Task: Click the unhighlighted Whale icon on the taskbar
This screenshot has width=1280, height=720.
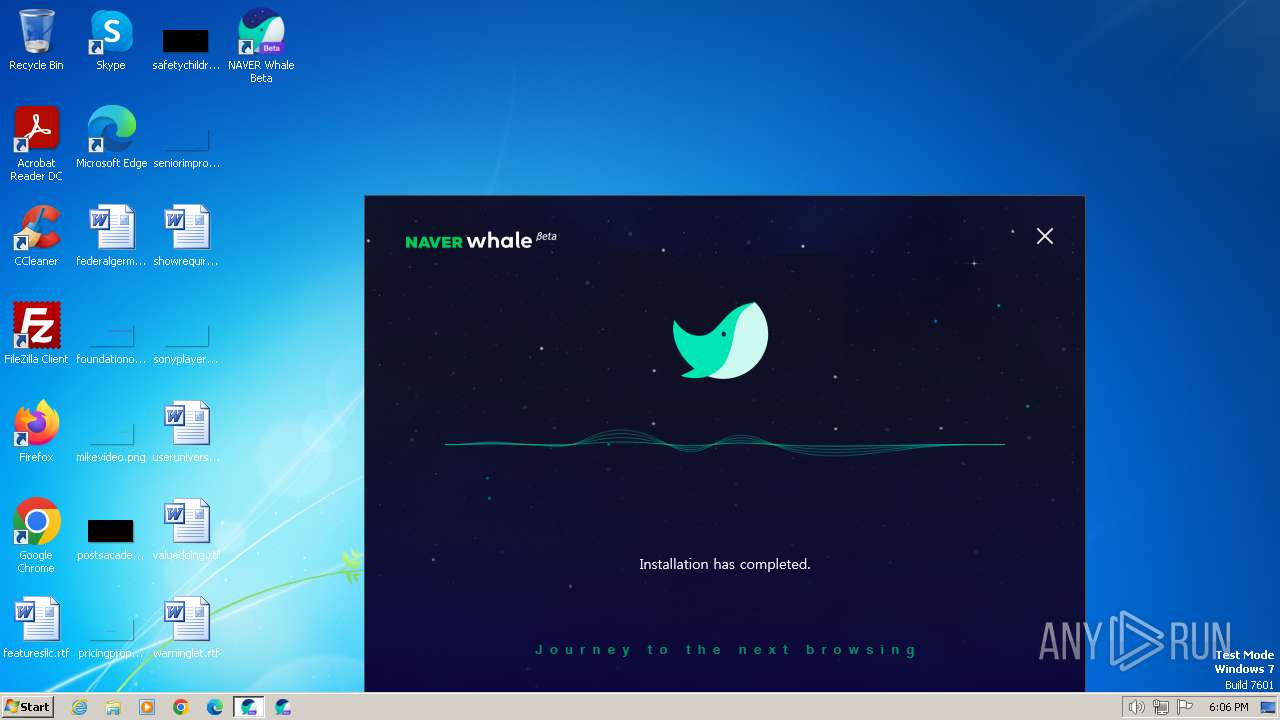Action: pos(283,707)
